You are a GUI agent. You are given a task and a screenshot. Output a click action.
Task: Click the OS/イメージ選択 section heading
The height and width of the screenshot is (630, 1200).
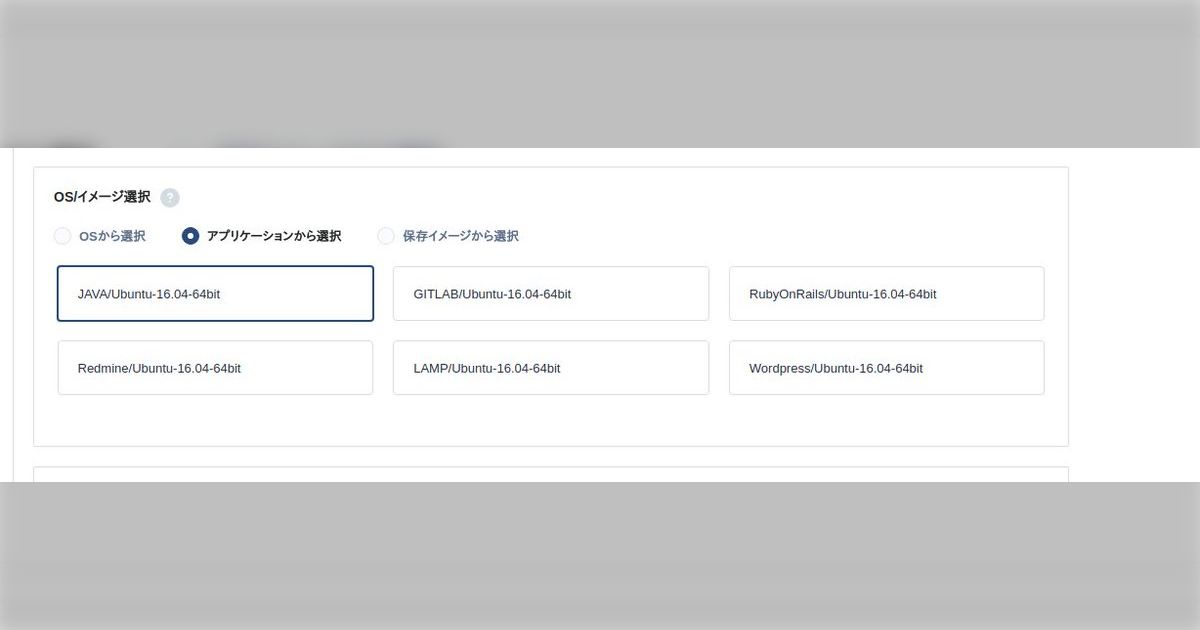[x=101, y=196]
